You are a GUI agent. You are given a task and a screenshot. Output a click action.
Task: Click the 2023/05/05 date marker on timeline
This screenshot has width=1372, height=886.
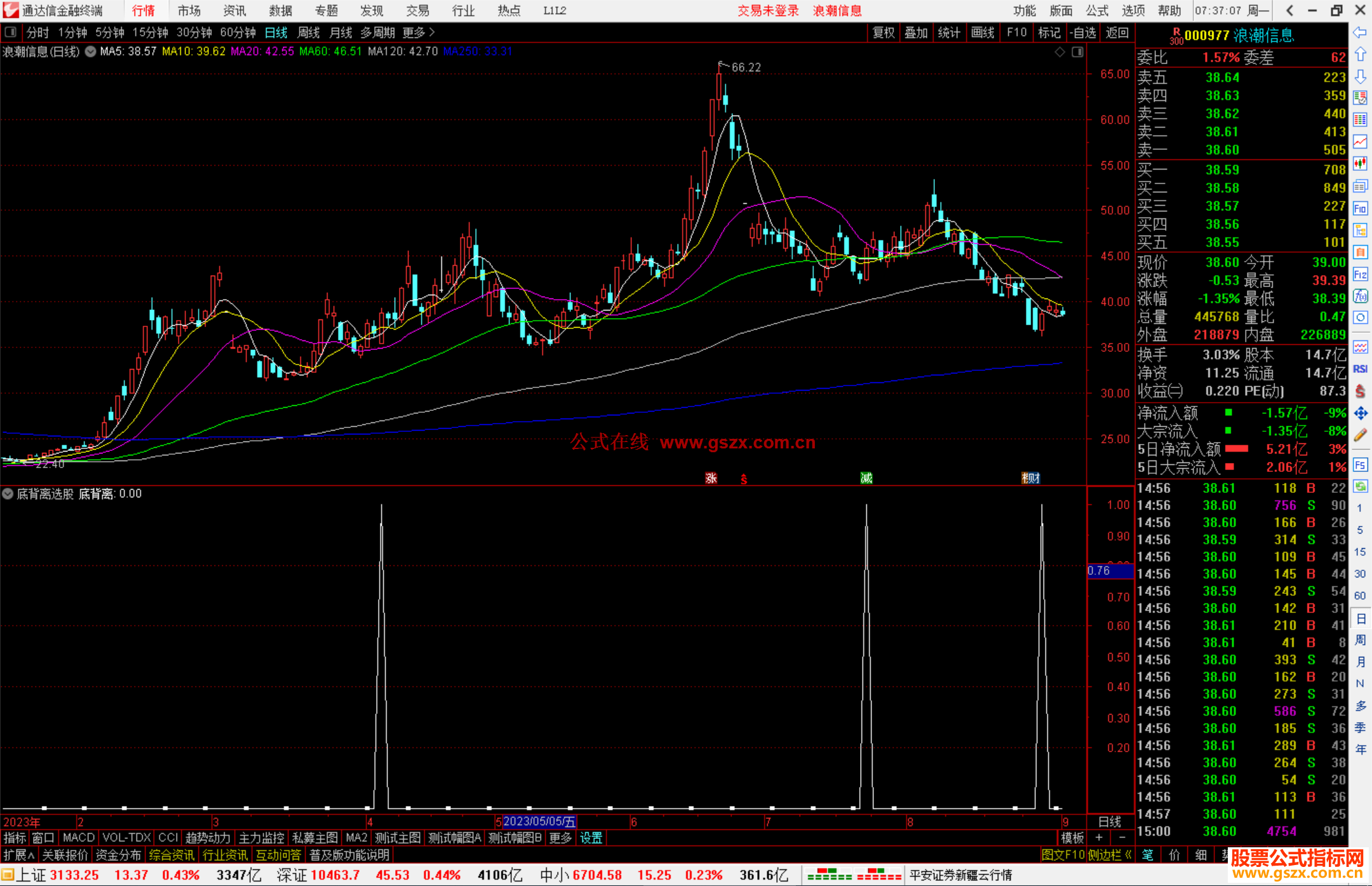pyautogui.click(x=539, y=822)
